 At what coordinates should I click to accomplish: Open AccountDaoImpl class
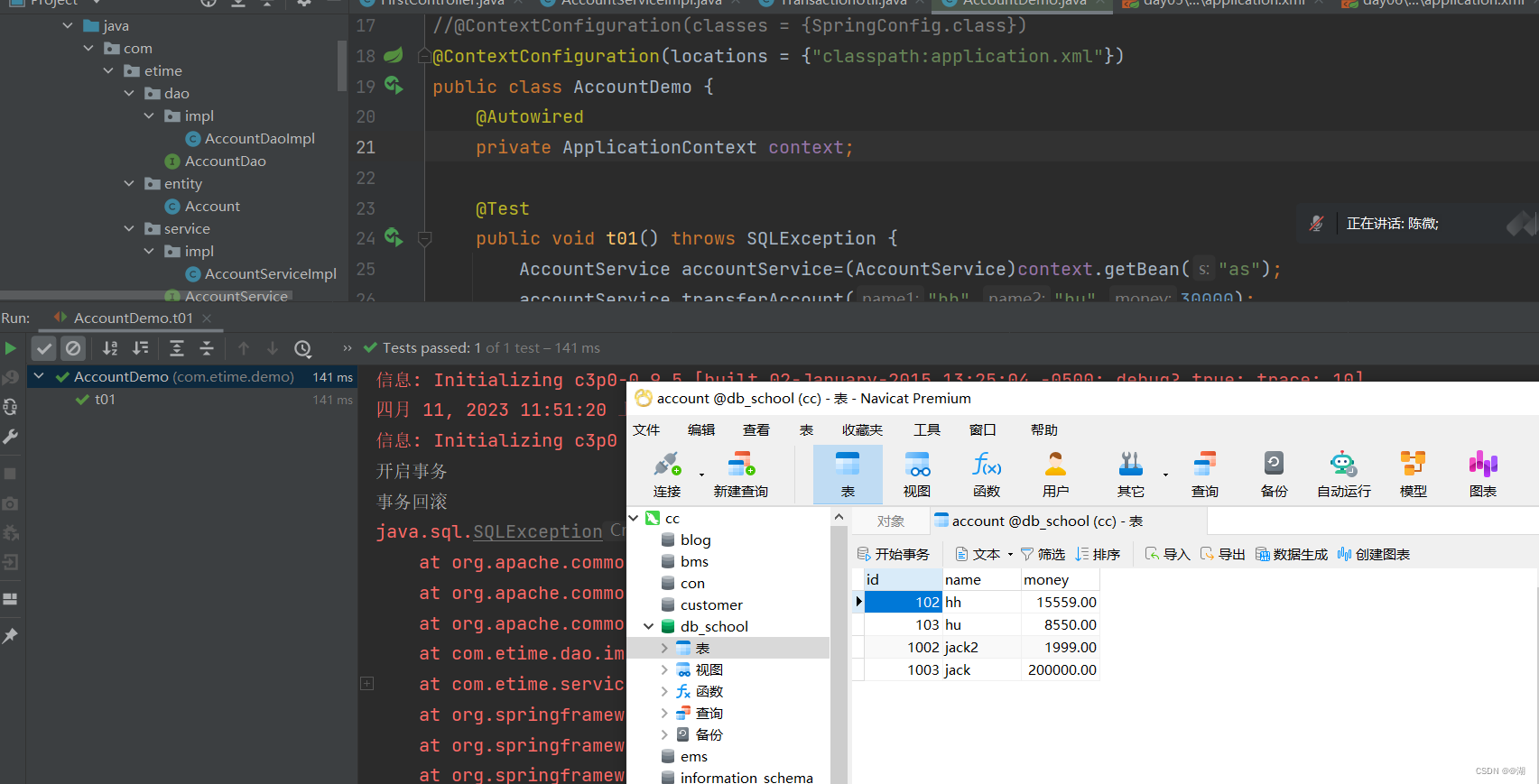259,138
